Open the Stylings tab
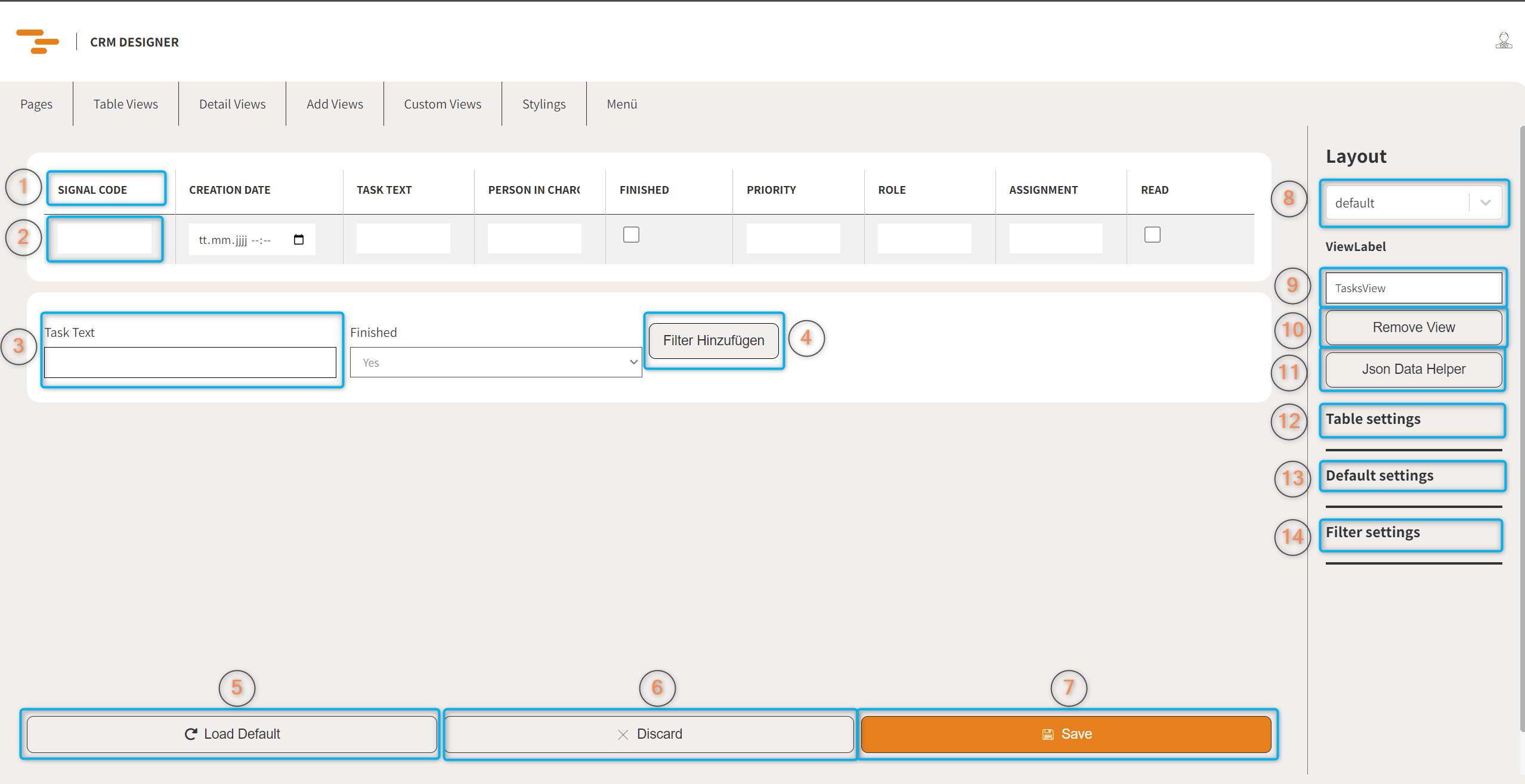 [543, 104]
